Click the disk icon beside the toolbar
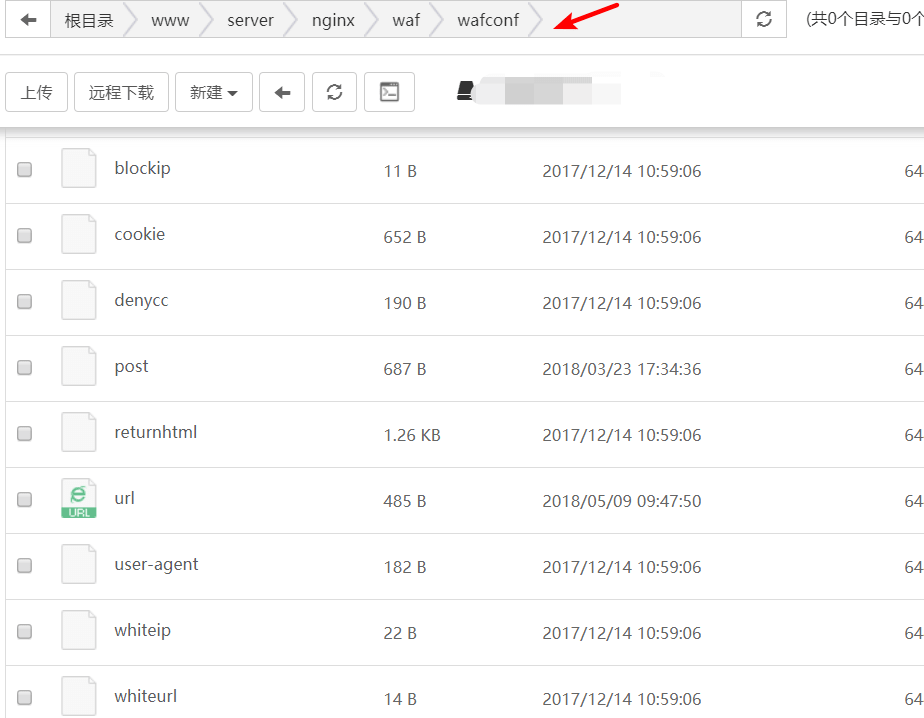 [466, 91]
